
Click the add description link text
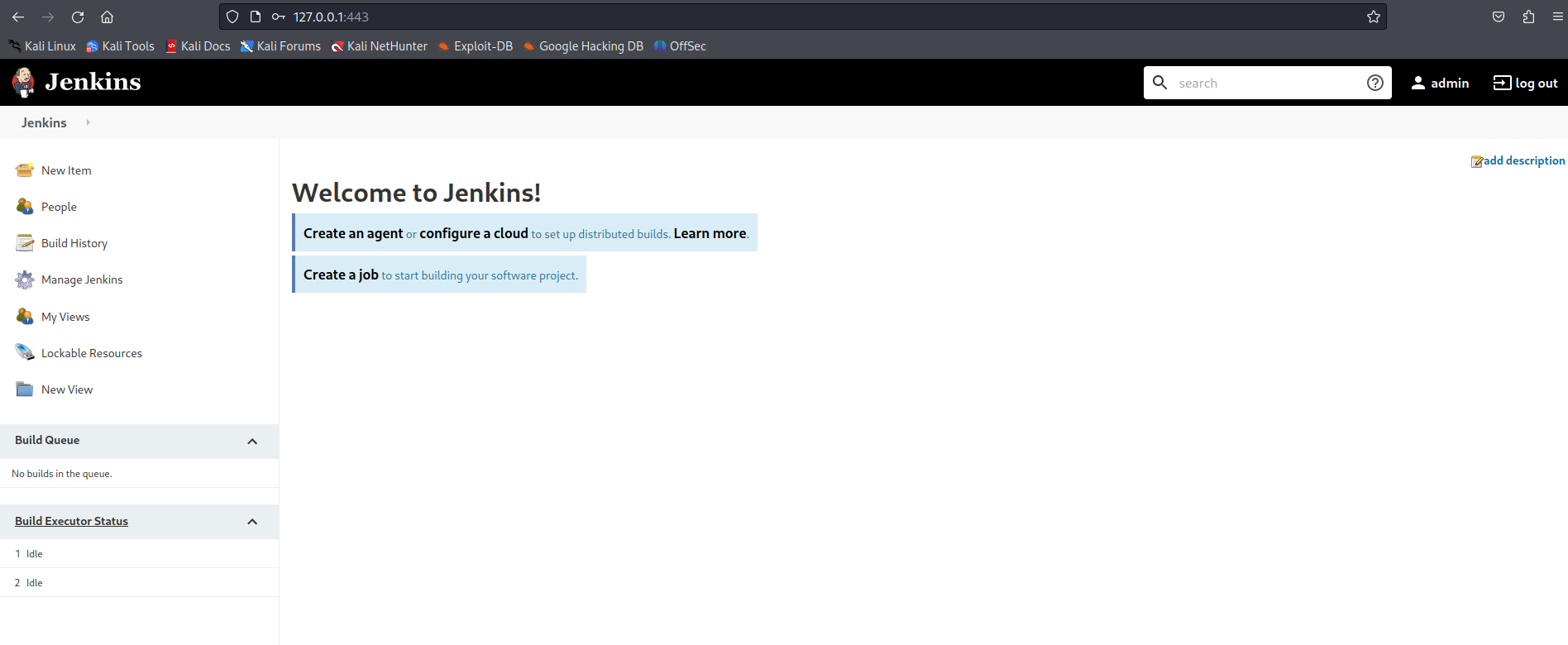(1524, 160)
